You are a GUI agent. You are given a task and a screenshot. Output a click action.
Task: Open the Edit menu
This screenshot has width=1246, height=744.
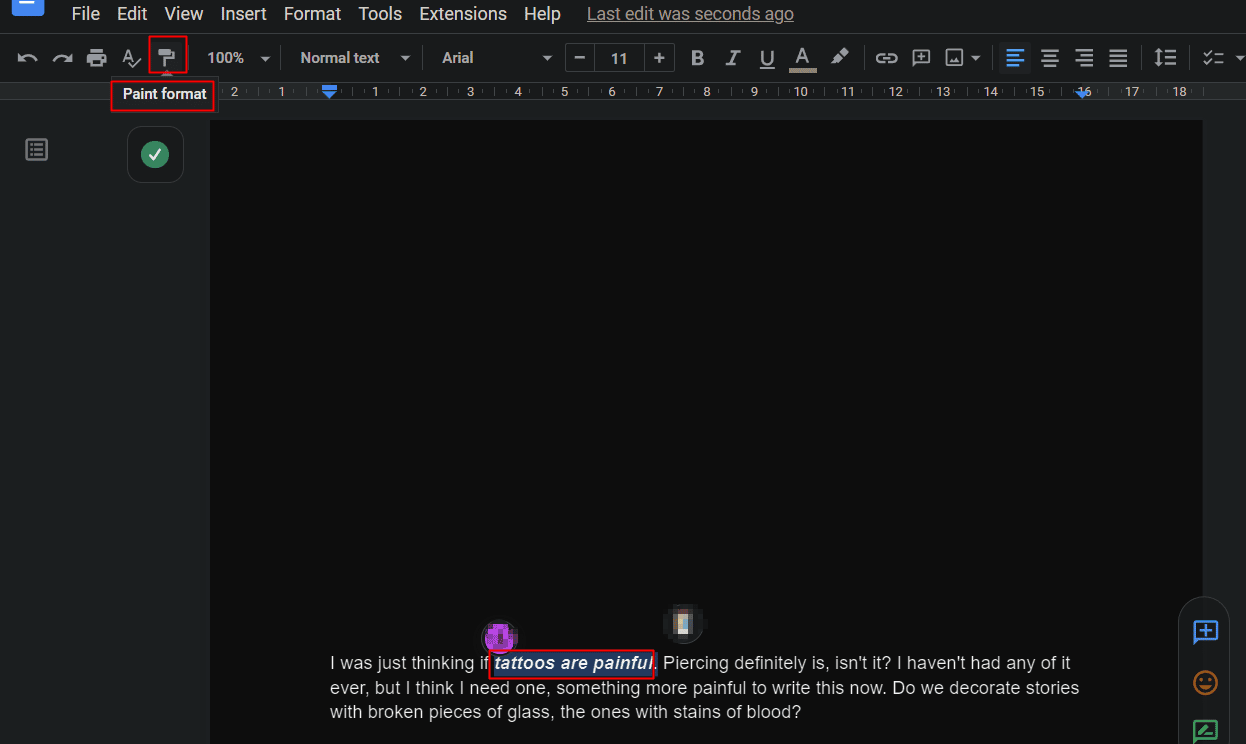point(132,14)
